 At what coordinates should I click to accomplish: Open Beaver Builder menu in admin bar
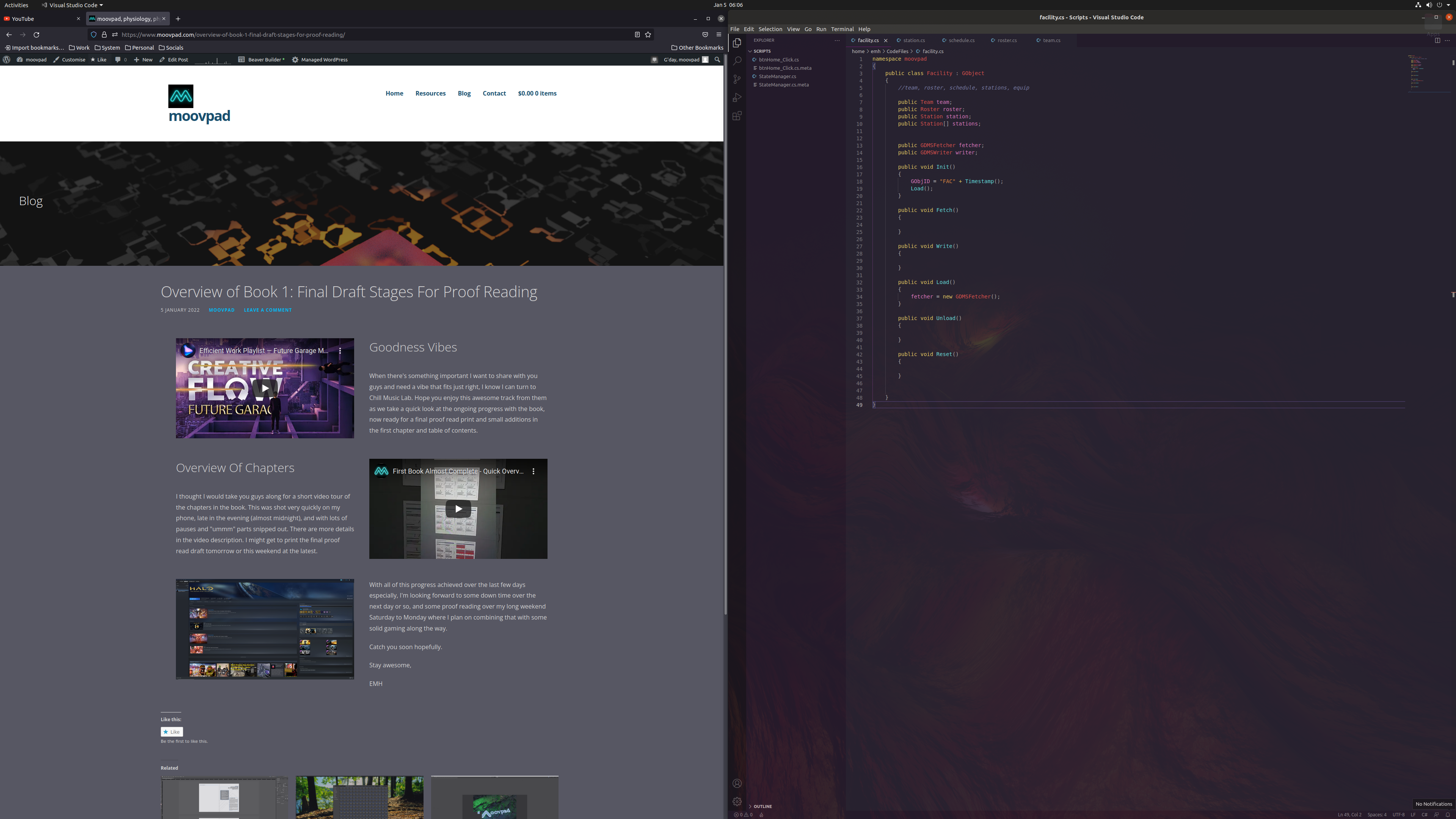click(262, 60)
